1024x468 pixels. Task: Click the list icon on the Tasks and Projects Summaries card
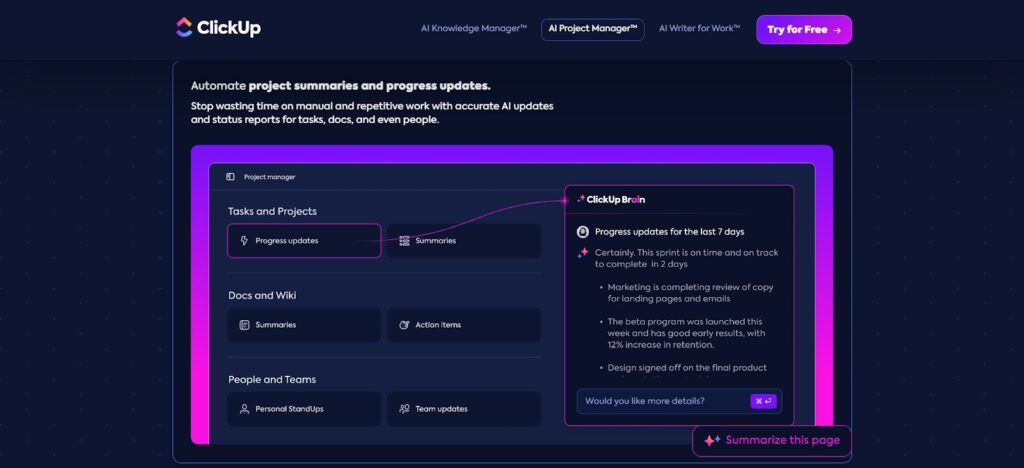404,241
